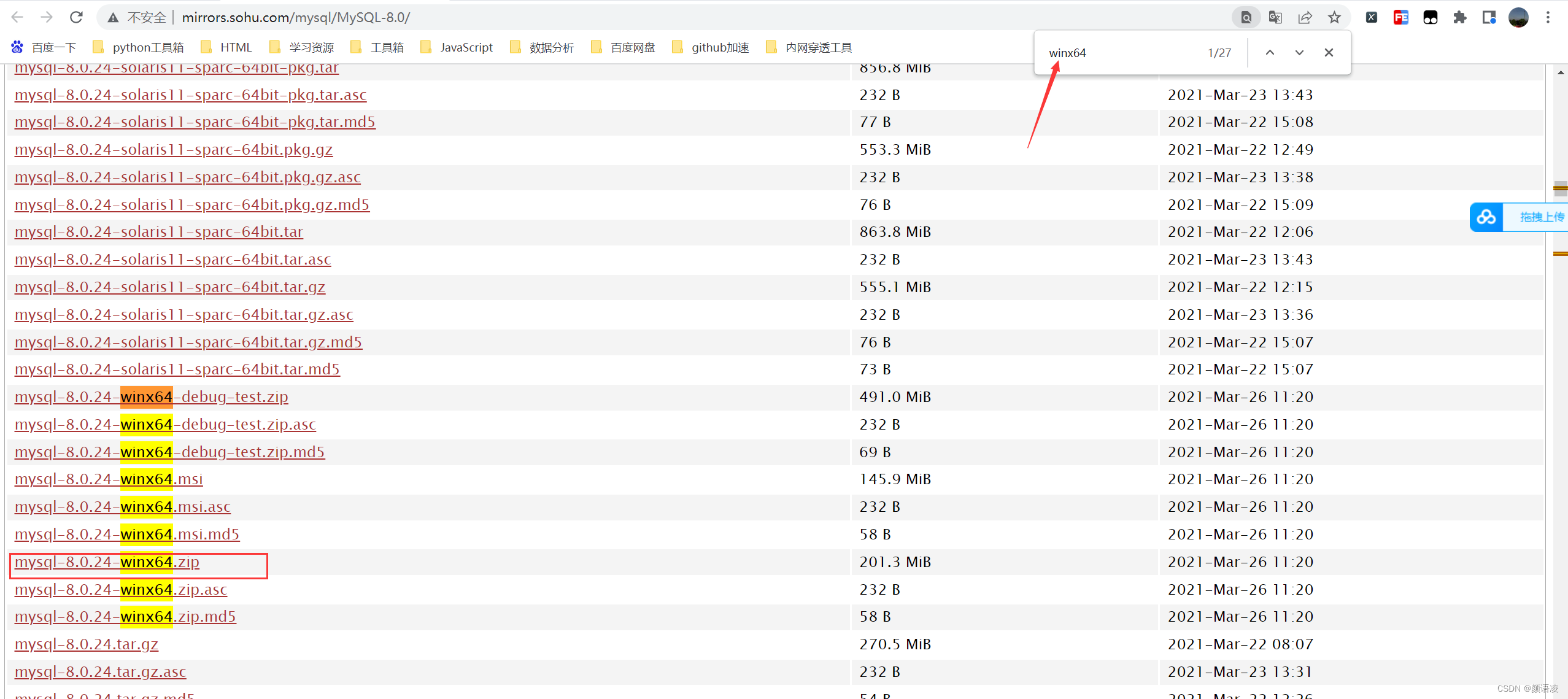The width and height of the screenshot is (1568, 699).
Task: Open mysql-8.0.24-solaris11-sparc-64bit.pkg.gz.asc link
Action: pos(188,177)
